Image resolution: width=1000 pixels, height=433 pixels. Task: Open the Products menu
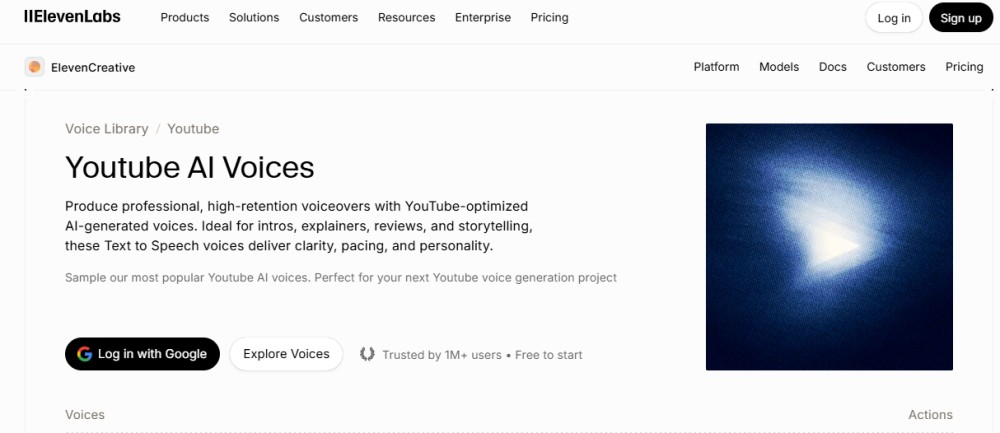(x=185, y=18)
